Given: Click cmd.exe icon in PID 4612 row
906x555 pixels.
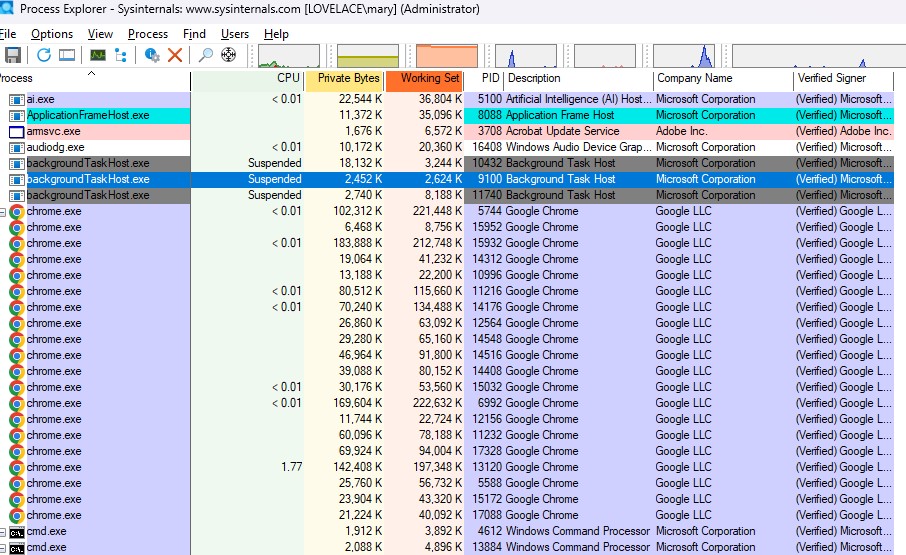Looking at the screenshot, I should (x=17, y=532).
